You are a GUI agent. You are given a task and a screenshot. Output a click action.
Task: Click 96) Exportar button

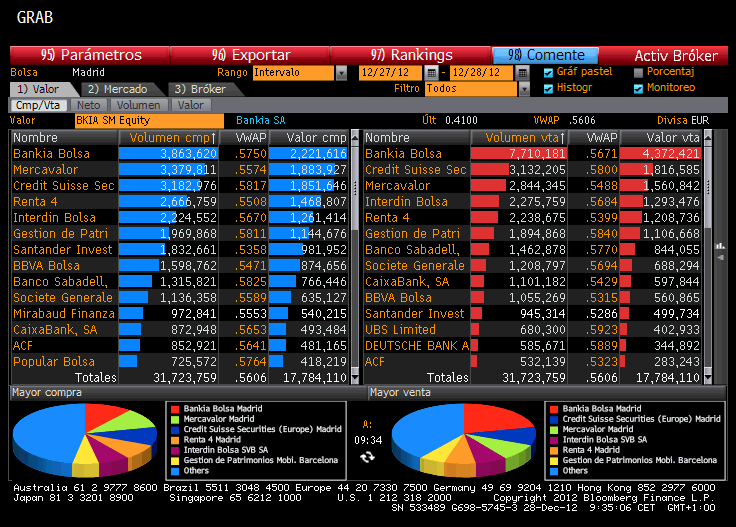251,55
